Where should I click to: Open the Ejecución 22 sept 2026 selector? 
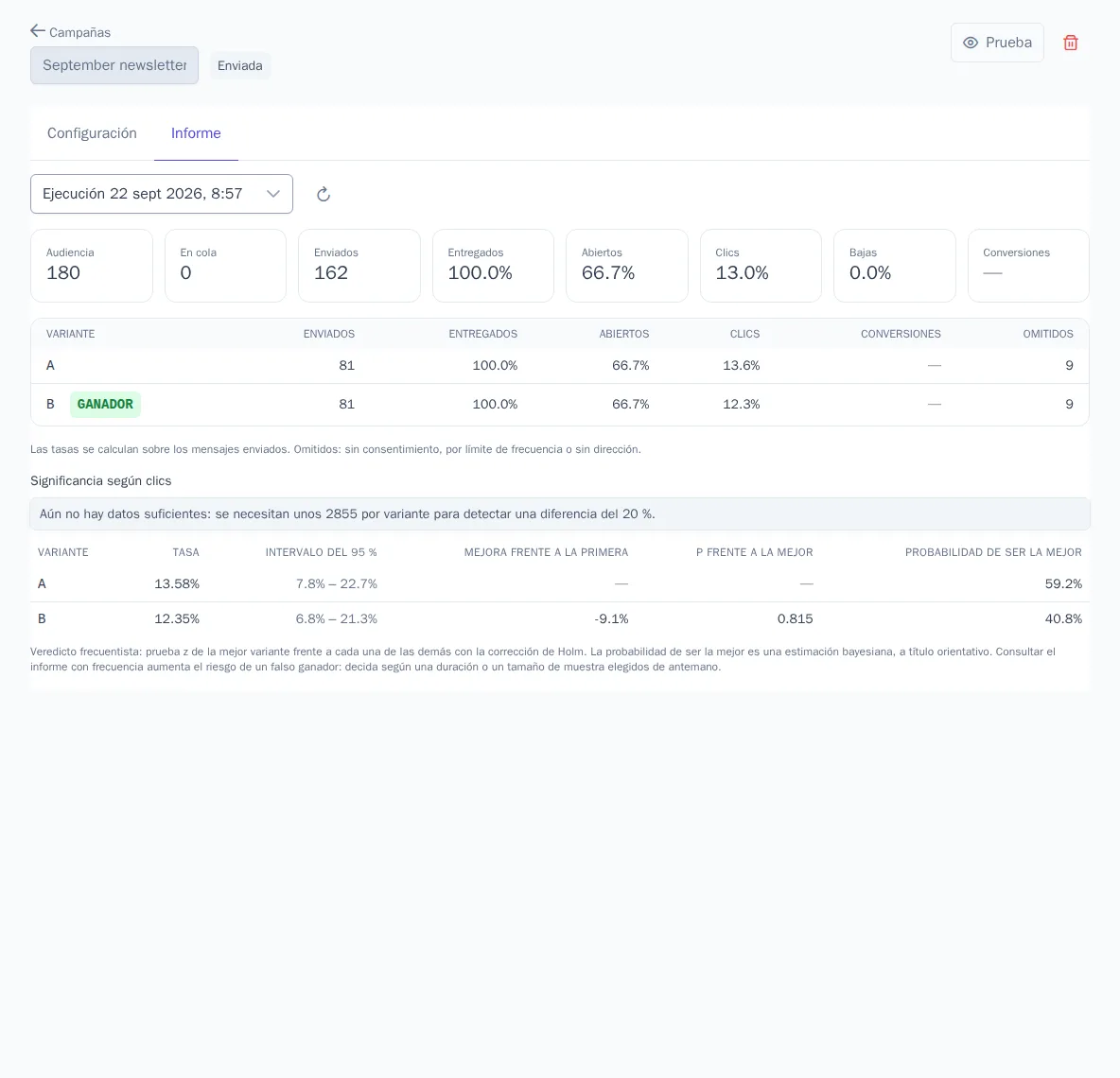coord(162,194)
